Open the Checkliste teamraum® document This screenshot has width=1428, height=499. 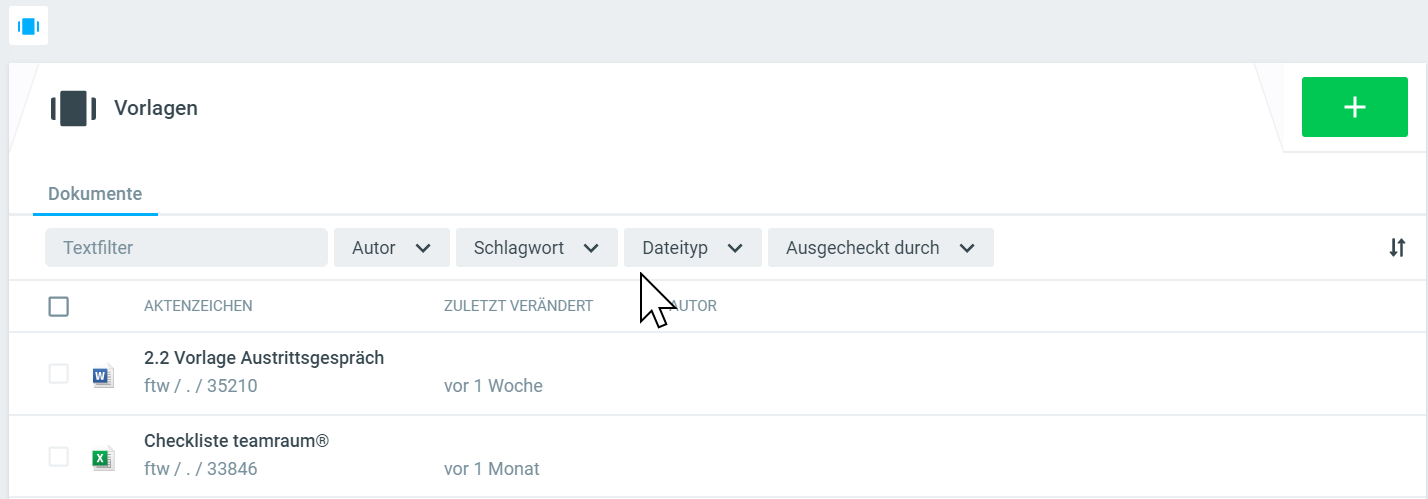coord(236,441)
